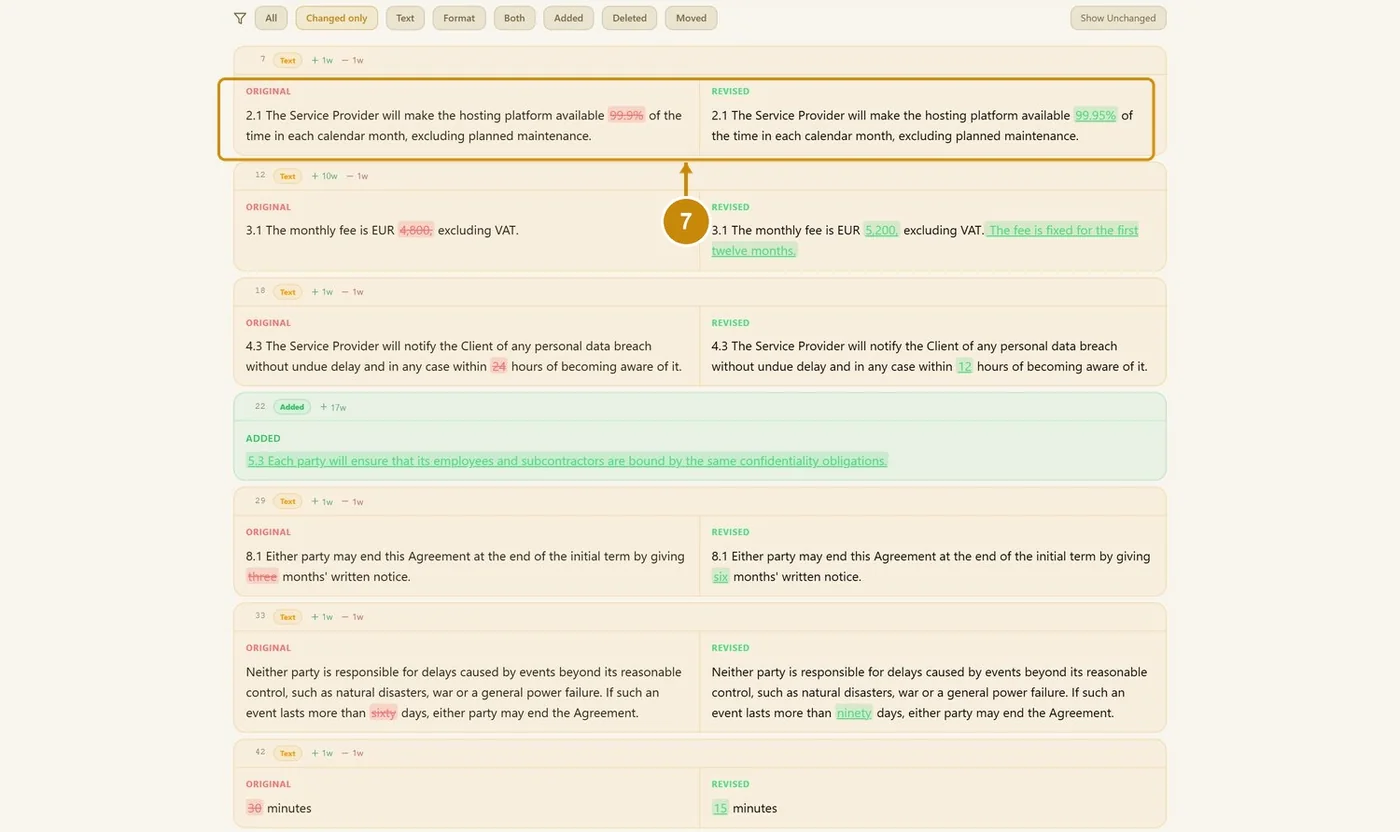
Task: Click the Text badge on change 7
Action: 288,60
